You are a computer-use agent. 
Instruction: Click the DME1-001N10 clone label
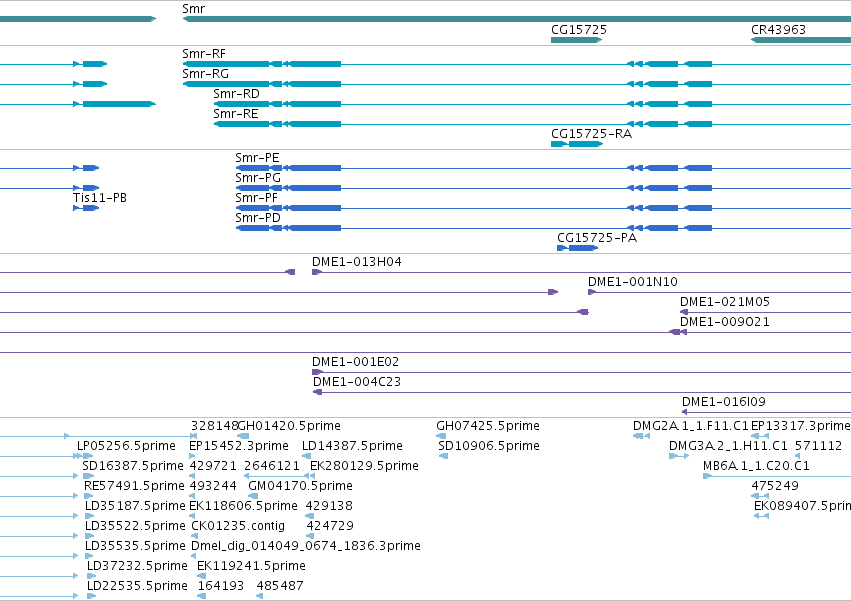click(633, 282)
